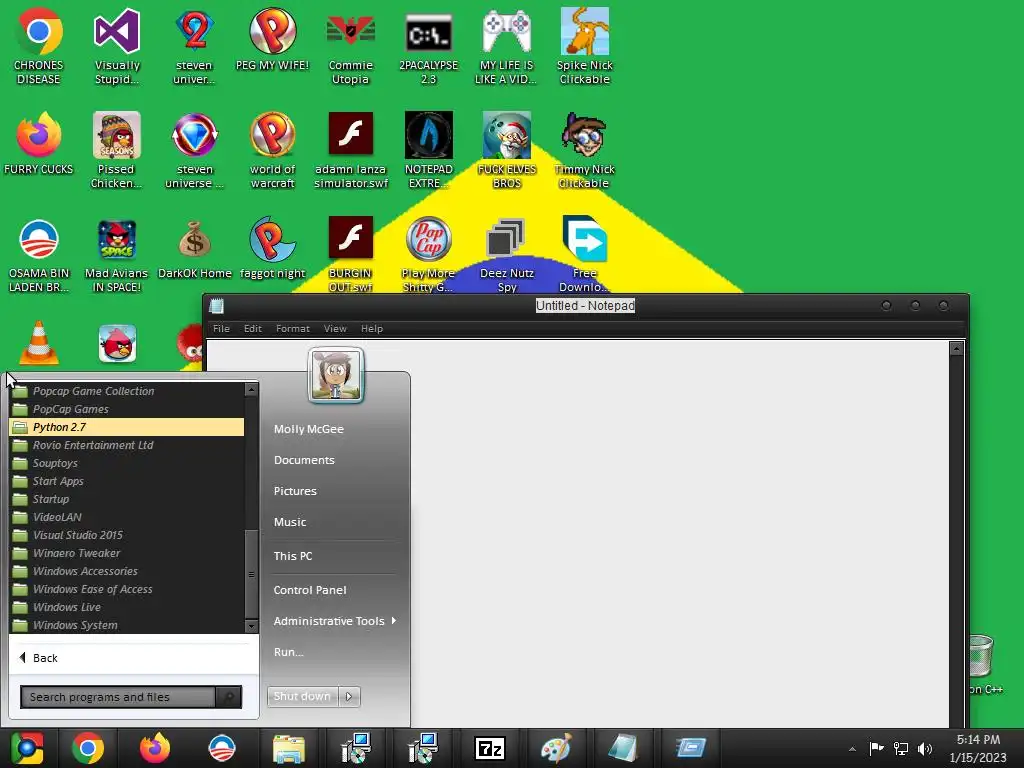The image size is (1024, 768).
Task: Click the Action Center flag tray icon
Action: (x=876, y=748)
